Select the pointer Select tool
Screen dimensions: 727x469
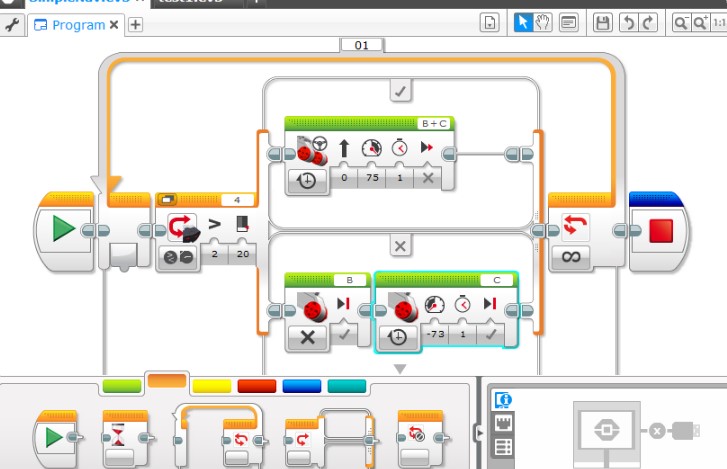click(523, 24)
